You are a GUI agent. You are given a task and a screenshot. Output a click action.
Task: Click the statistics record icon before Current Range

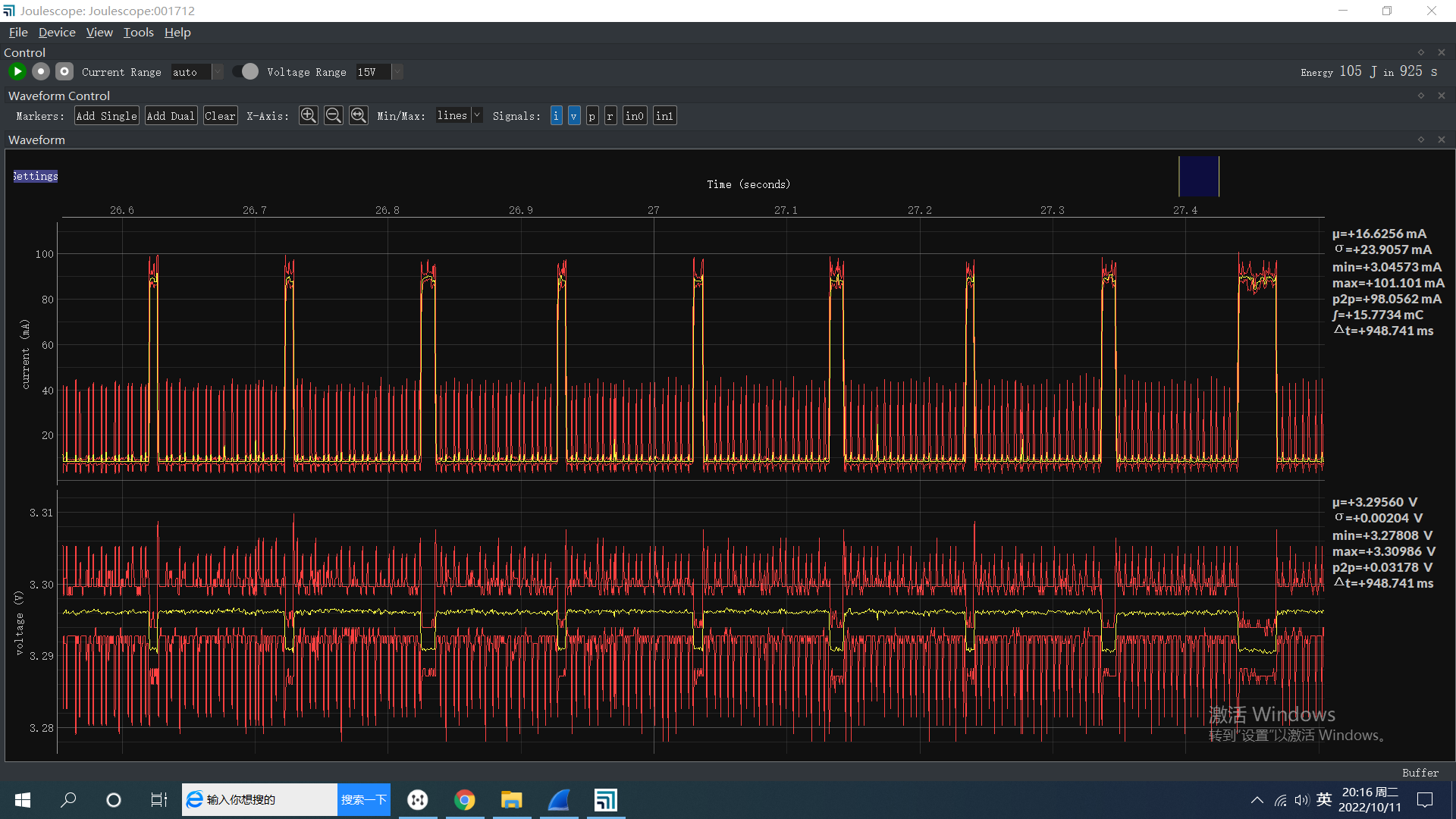pos(64,71)
